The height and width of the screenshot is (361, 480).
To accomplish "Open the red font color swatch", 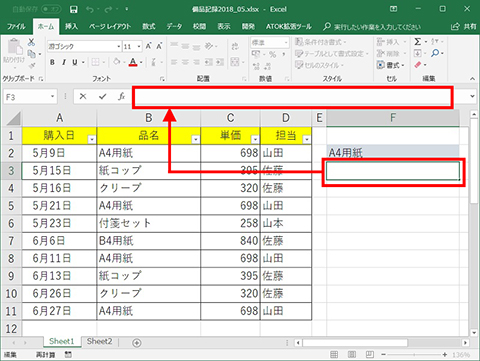I will pos(133,62).
